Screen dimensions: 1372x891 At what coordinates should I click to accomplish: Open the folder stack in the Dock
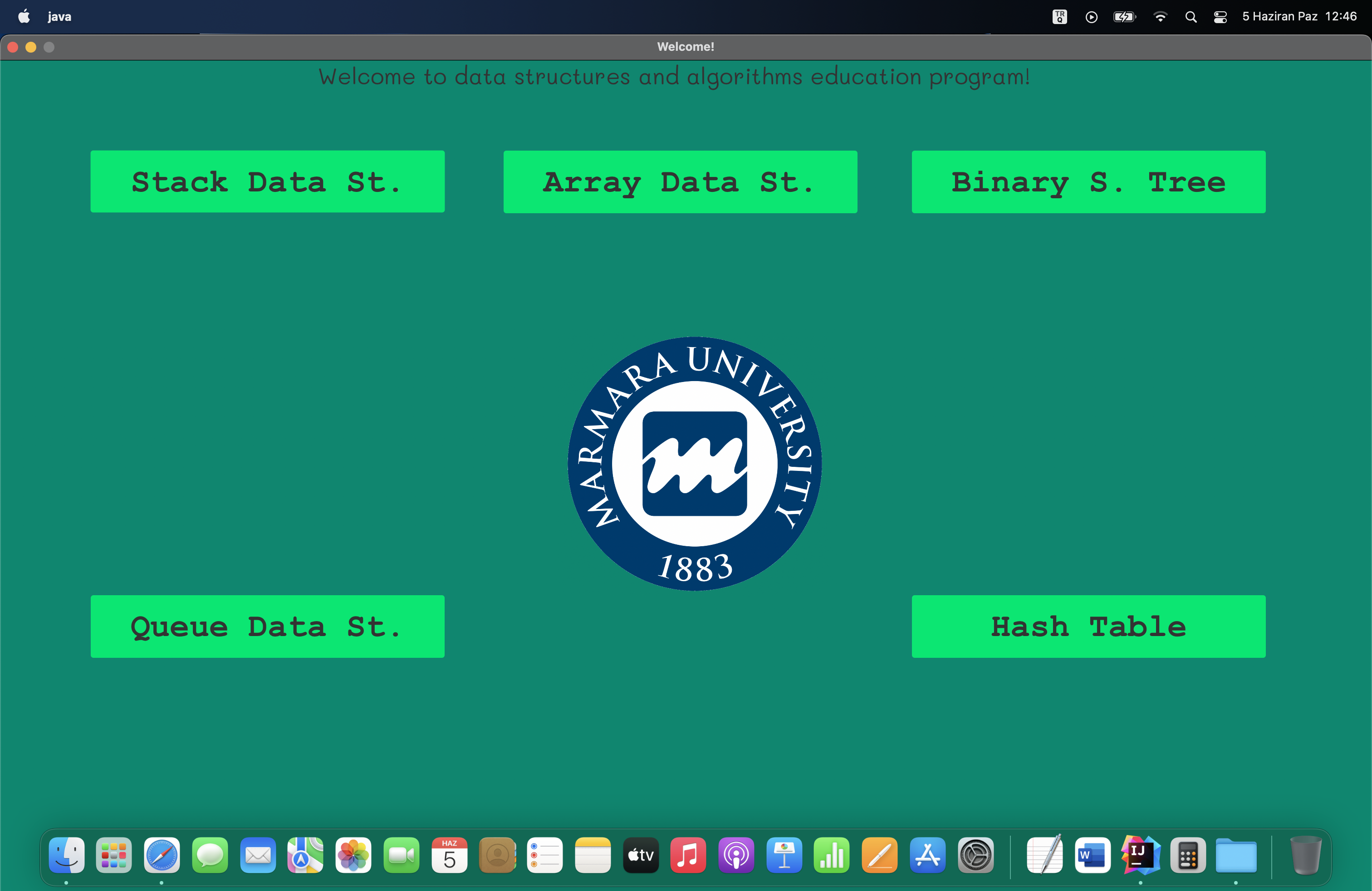[x=1236, y=855]
